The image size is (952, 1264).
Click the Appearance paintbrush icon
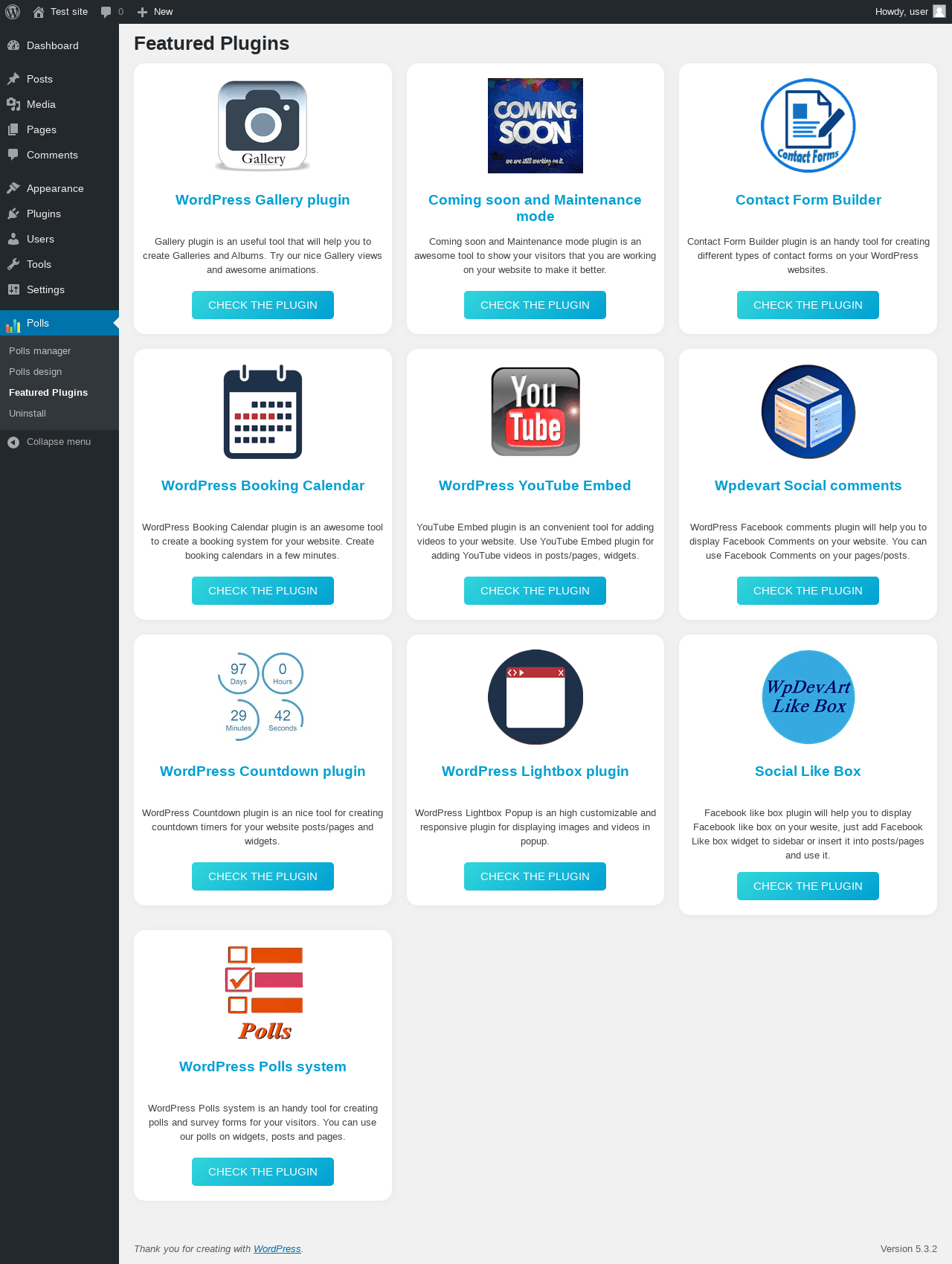pos(13,188)
